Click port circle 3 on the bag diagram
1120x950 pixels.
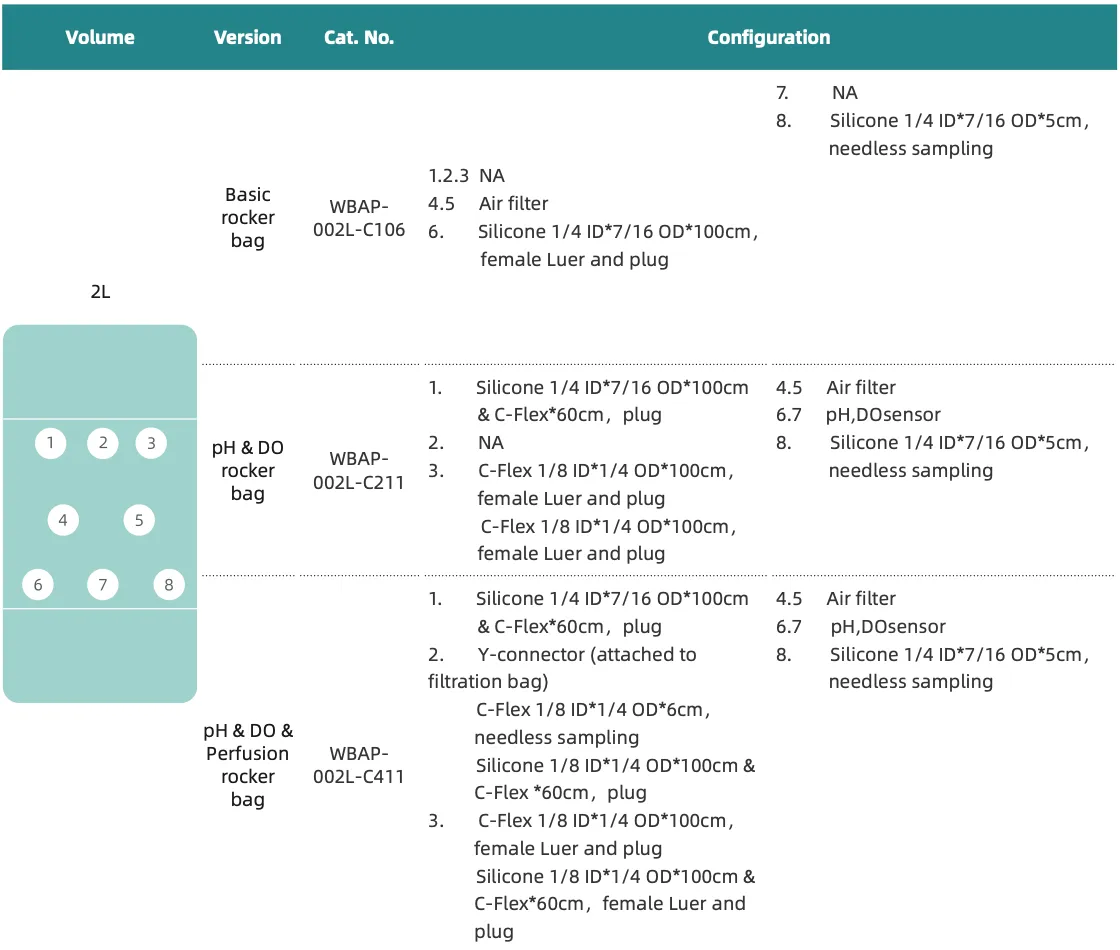click(151, 443)
